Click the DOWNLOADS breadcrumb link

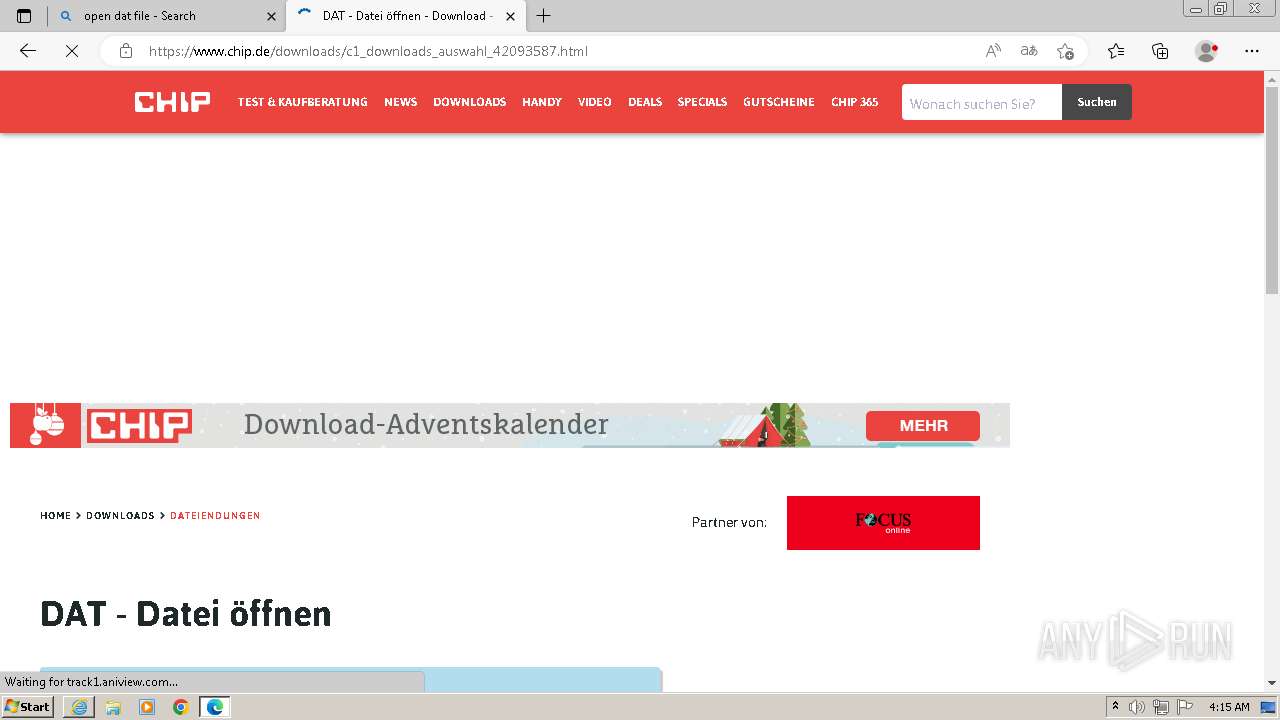click(x=120, y=516)
